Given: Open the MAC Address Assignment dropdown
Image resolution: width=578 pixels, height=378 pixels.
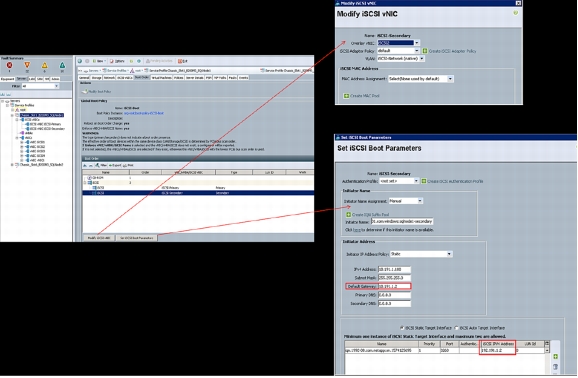Looking at the screenshot, I should (x=450, y=79).
